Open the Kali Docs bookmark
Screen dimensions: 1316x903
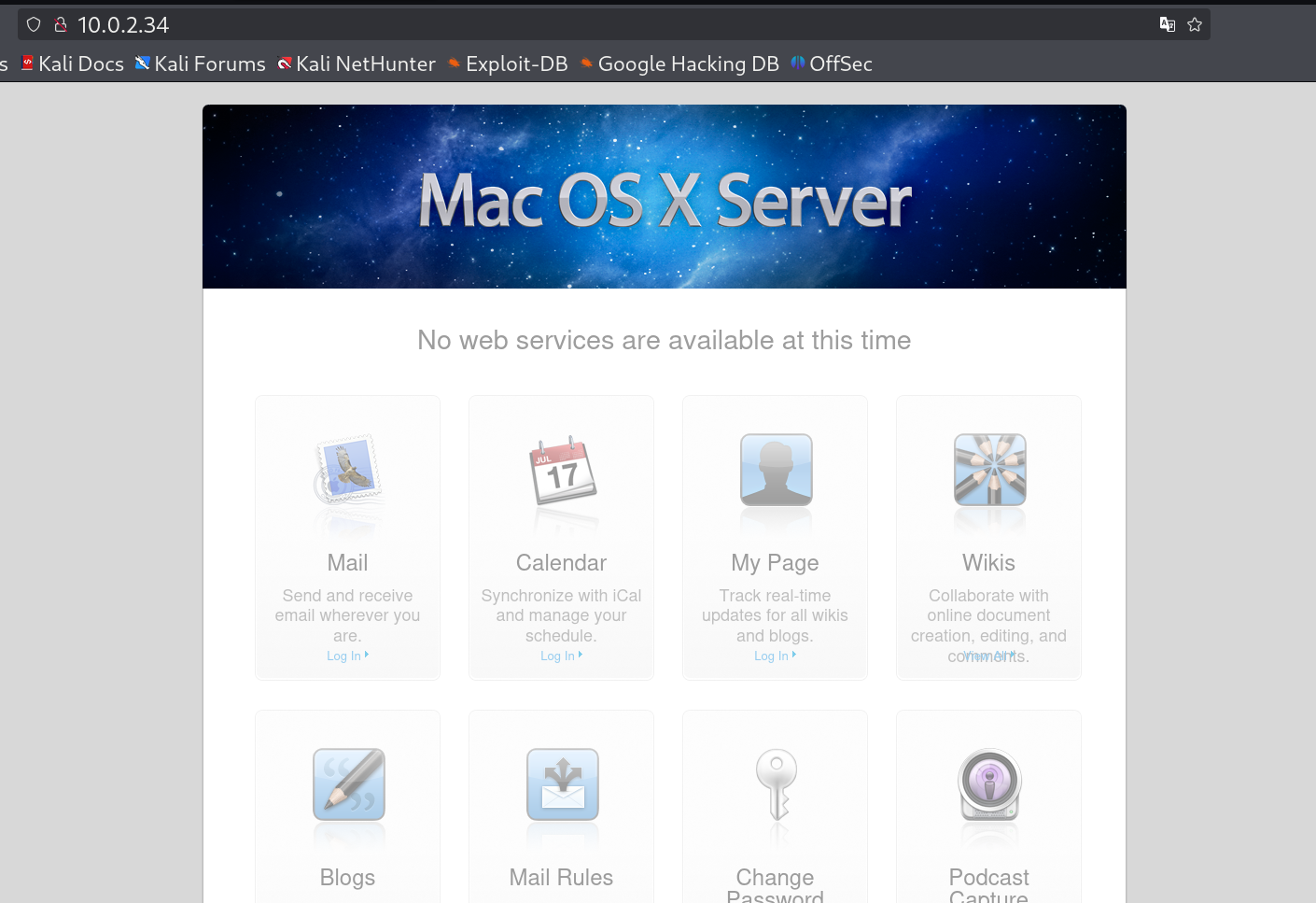(x=72, y=63)
